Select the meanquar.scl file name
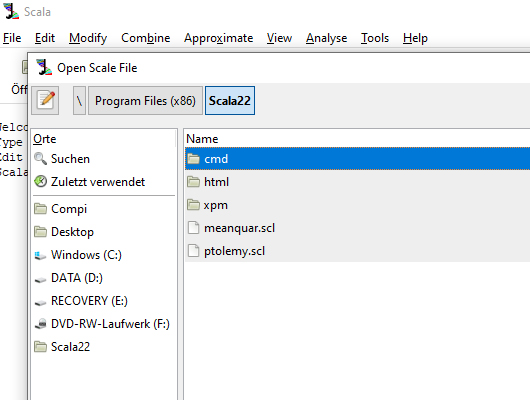The image size is (530, 400). [239, 228]
